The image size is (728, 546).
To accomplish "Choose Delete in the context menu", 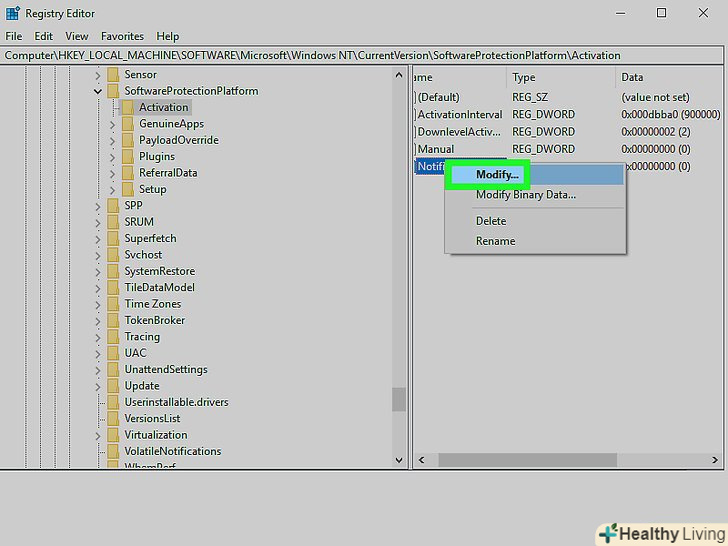I will pyautogui.click(x=491, y=221).
